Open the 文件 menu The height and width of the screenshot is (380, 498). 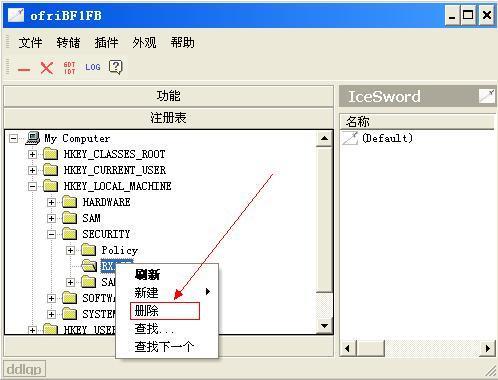click(x=30, y=43)
